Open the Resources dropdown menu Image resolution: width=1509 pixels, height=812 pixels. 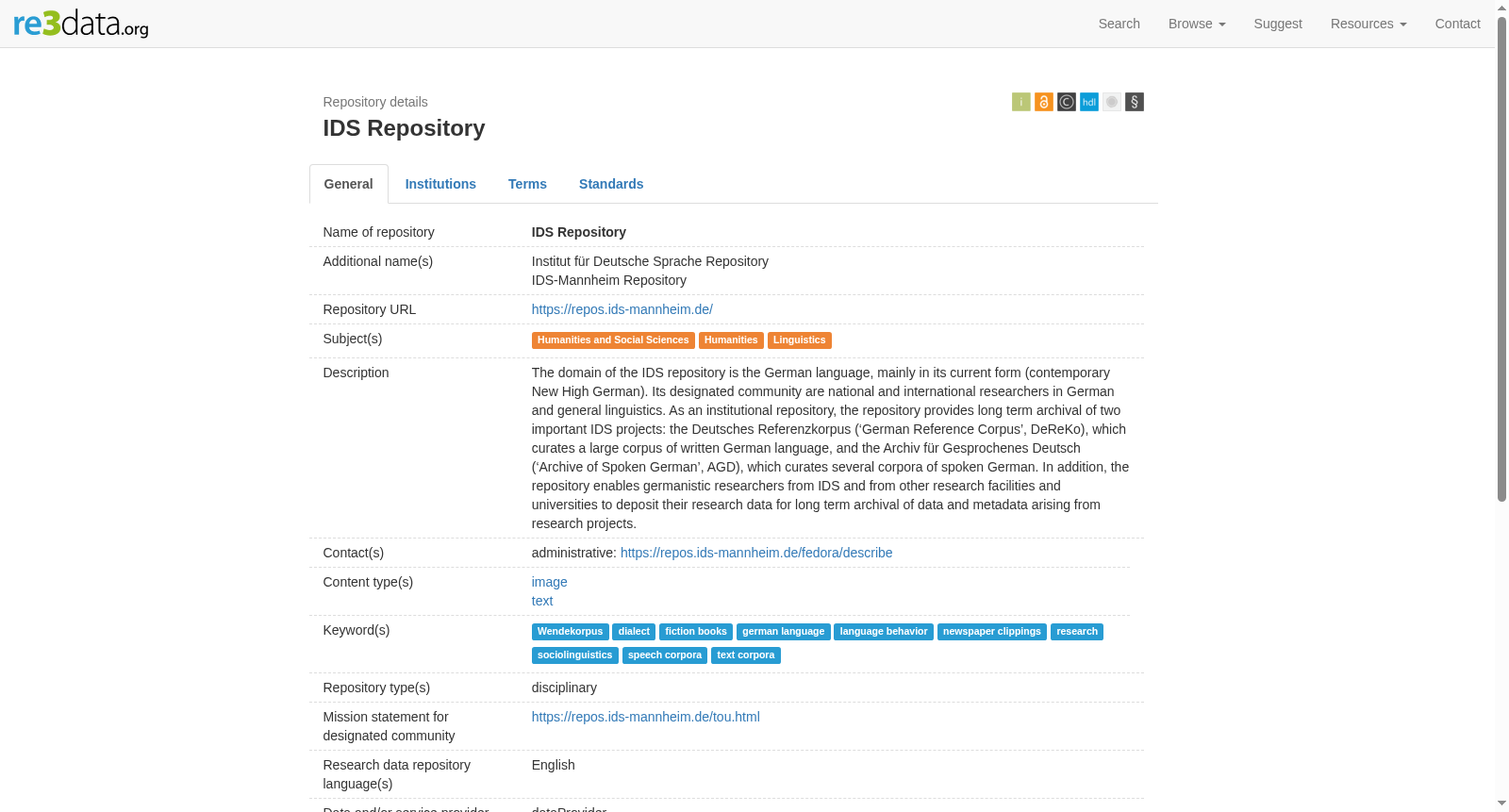1368,24
